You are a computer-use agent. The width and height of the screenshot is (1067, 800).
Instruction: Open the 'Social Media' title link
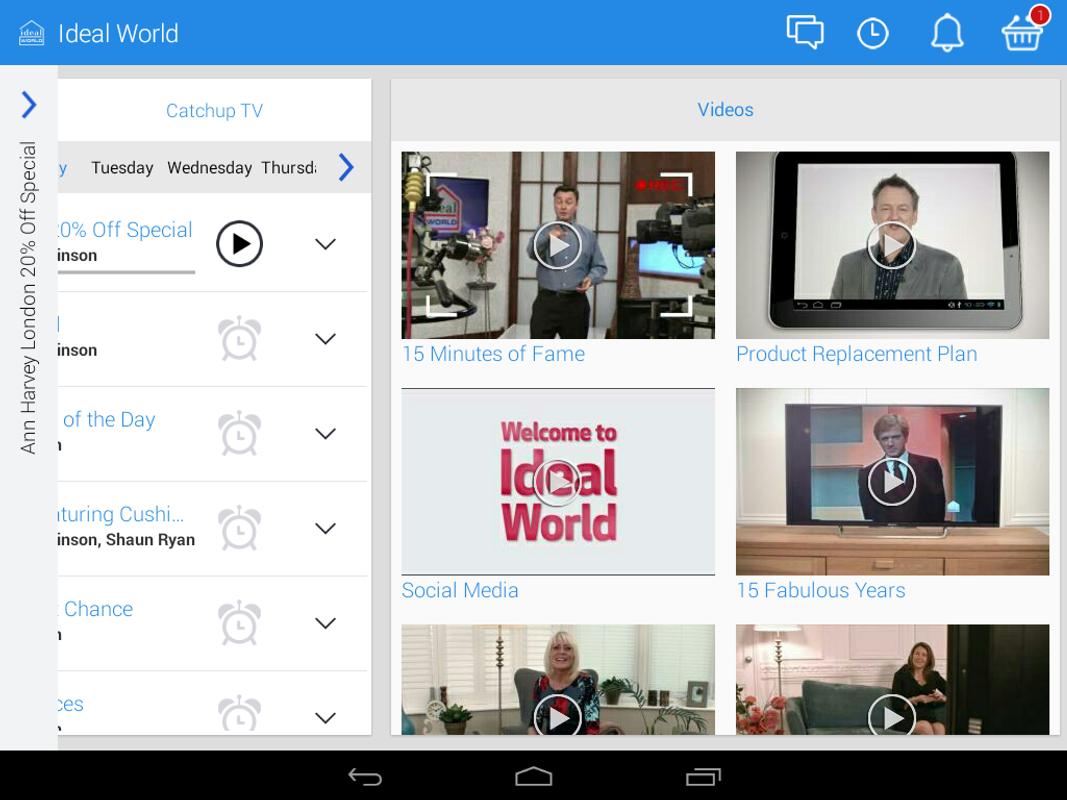click(x=460, y=590)
